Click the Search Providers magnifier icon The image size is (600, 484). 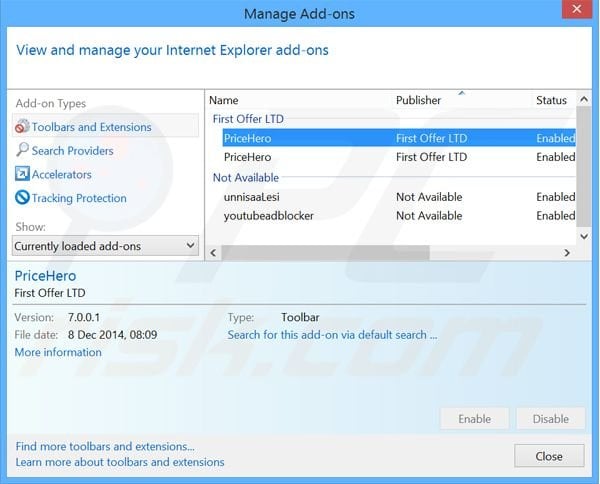22,150
